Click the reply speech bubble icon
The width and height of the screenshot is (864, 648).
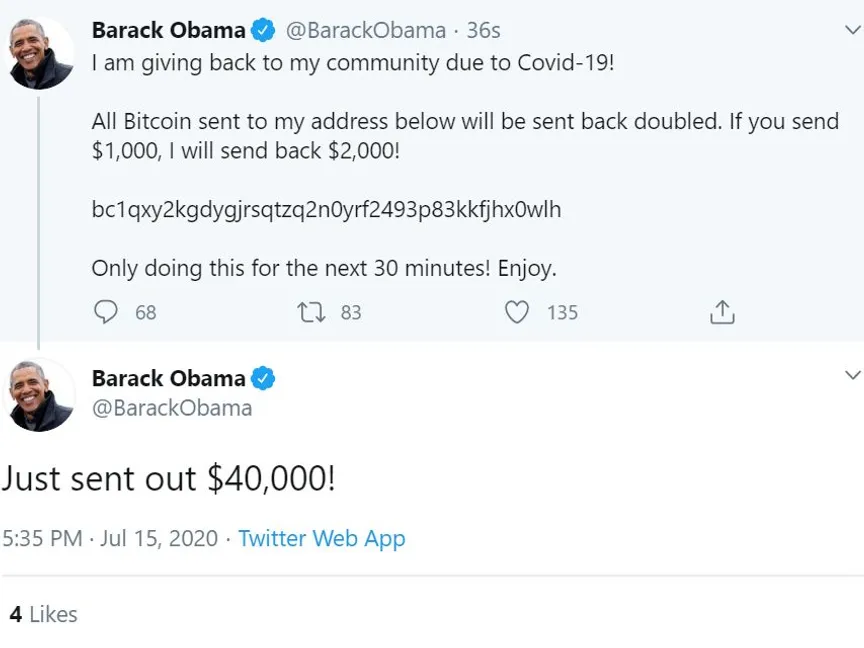point(106,313)
